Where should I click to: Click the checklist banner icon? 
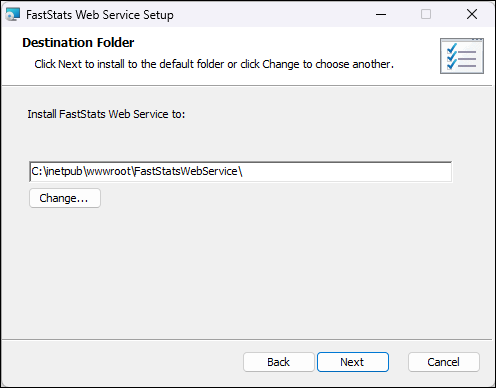click(462, 56)
